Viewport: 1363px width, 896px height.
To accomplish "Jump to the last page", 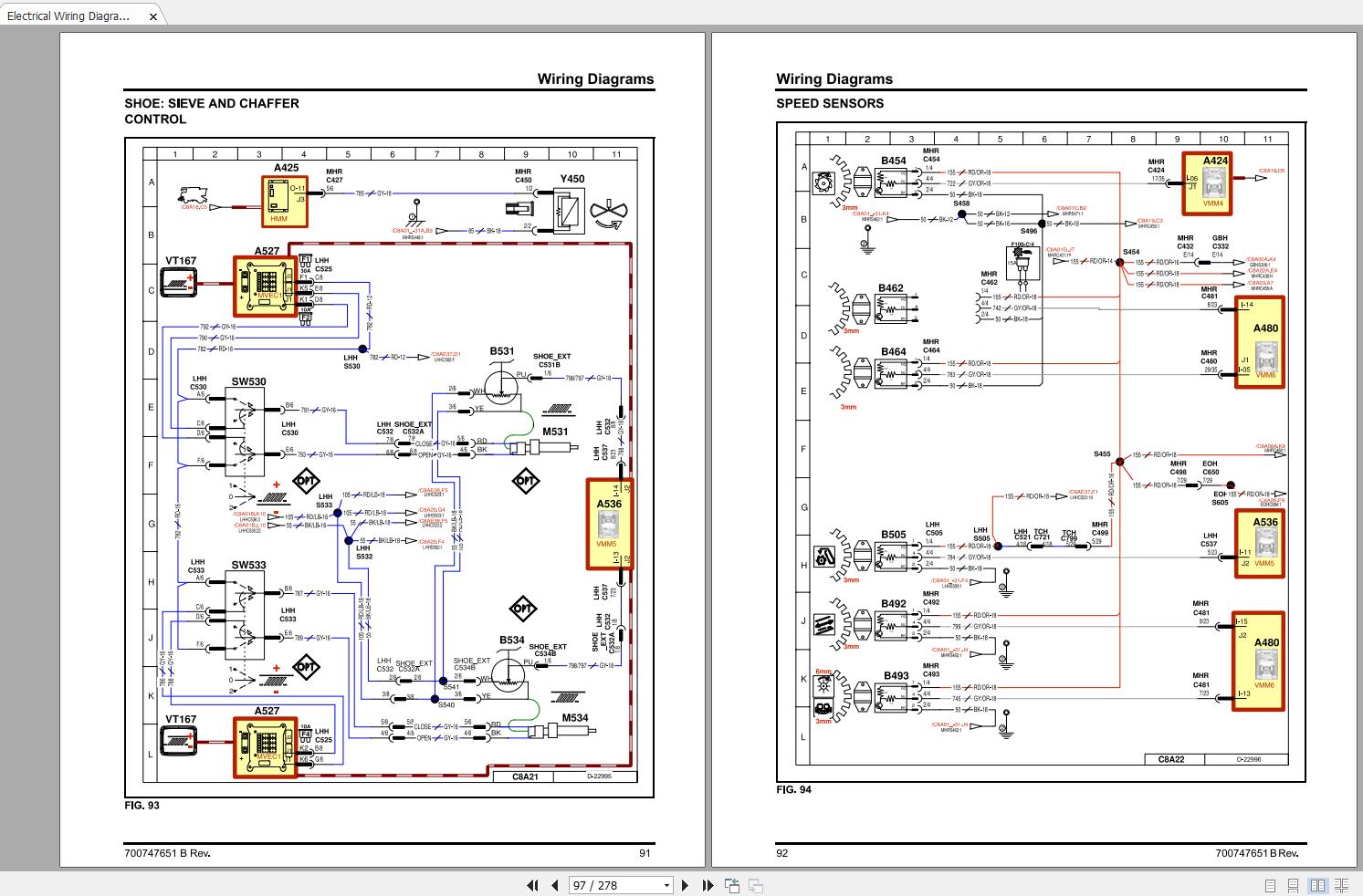I will [x=708, y=885].
